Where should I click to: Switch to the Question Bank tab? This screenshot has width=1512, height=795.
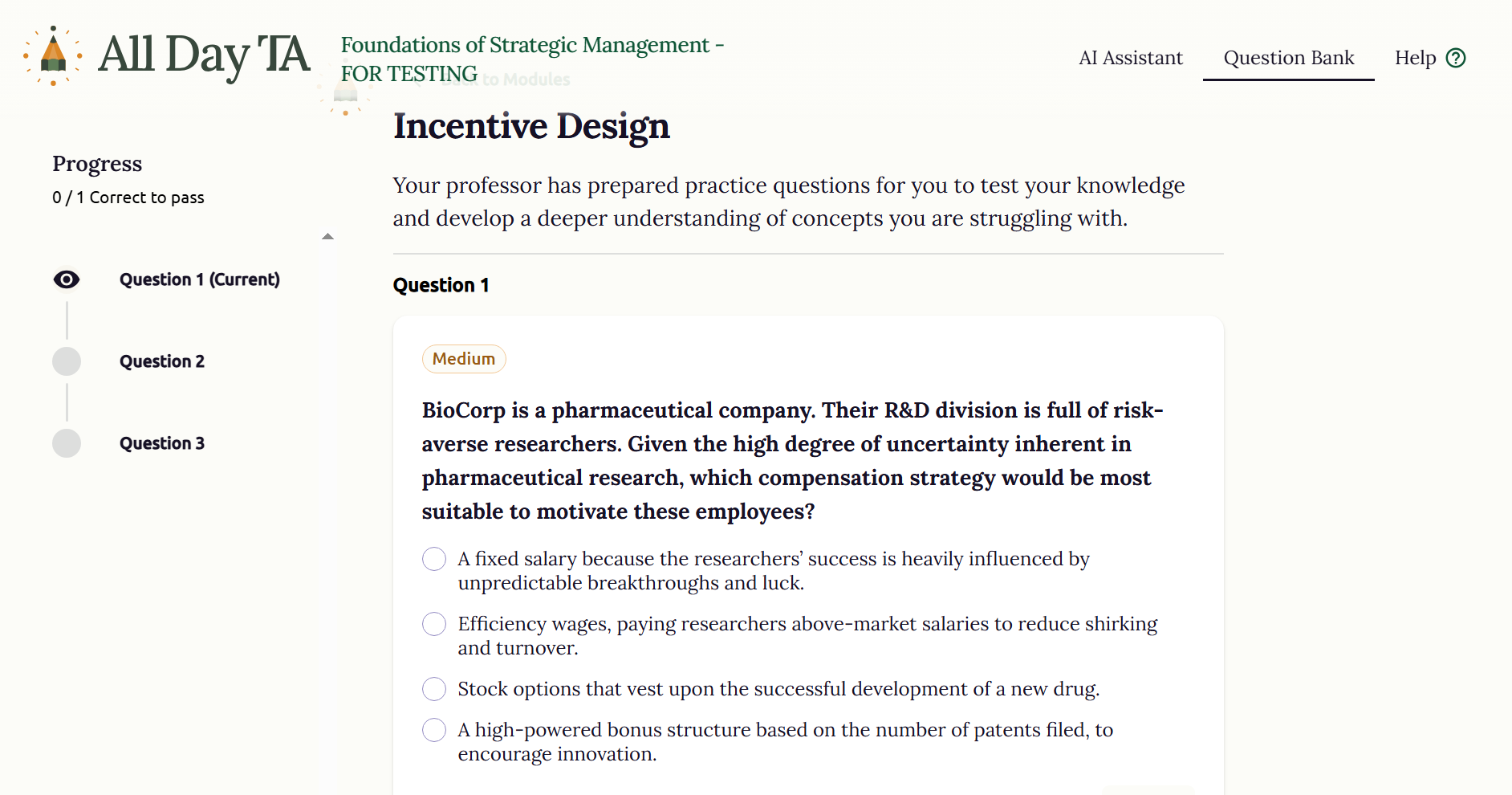click(x=1288, y=58)
